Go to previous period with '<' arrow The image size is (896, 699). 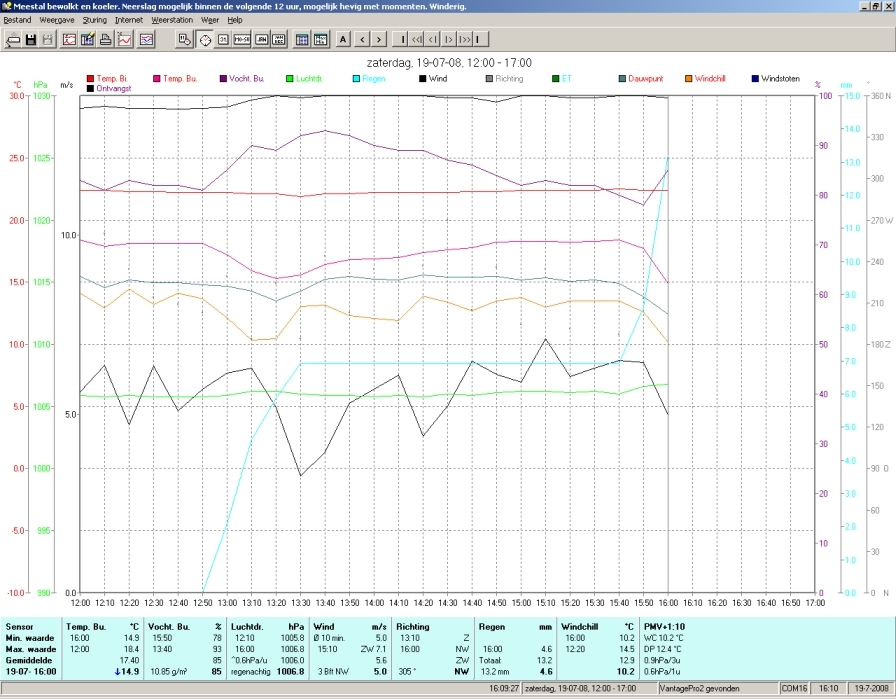pos(362,39)
